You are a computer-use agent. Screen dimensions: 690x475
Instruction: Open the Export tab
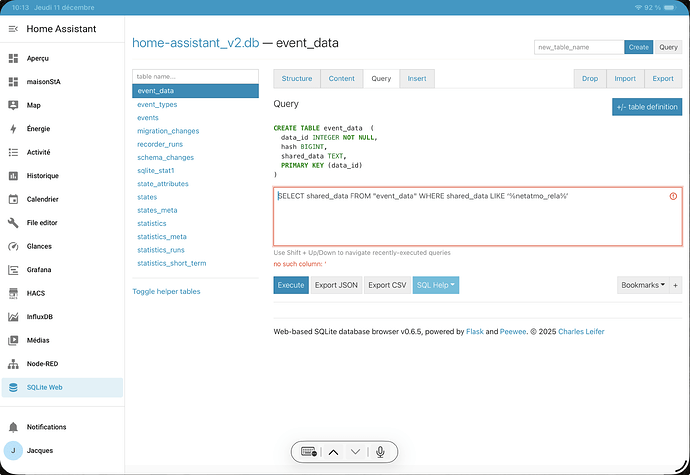click(663, 79)
